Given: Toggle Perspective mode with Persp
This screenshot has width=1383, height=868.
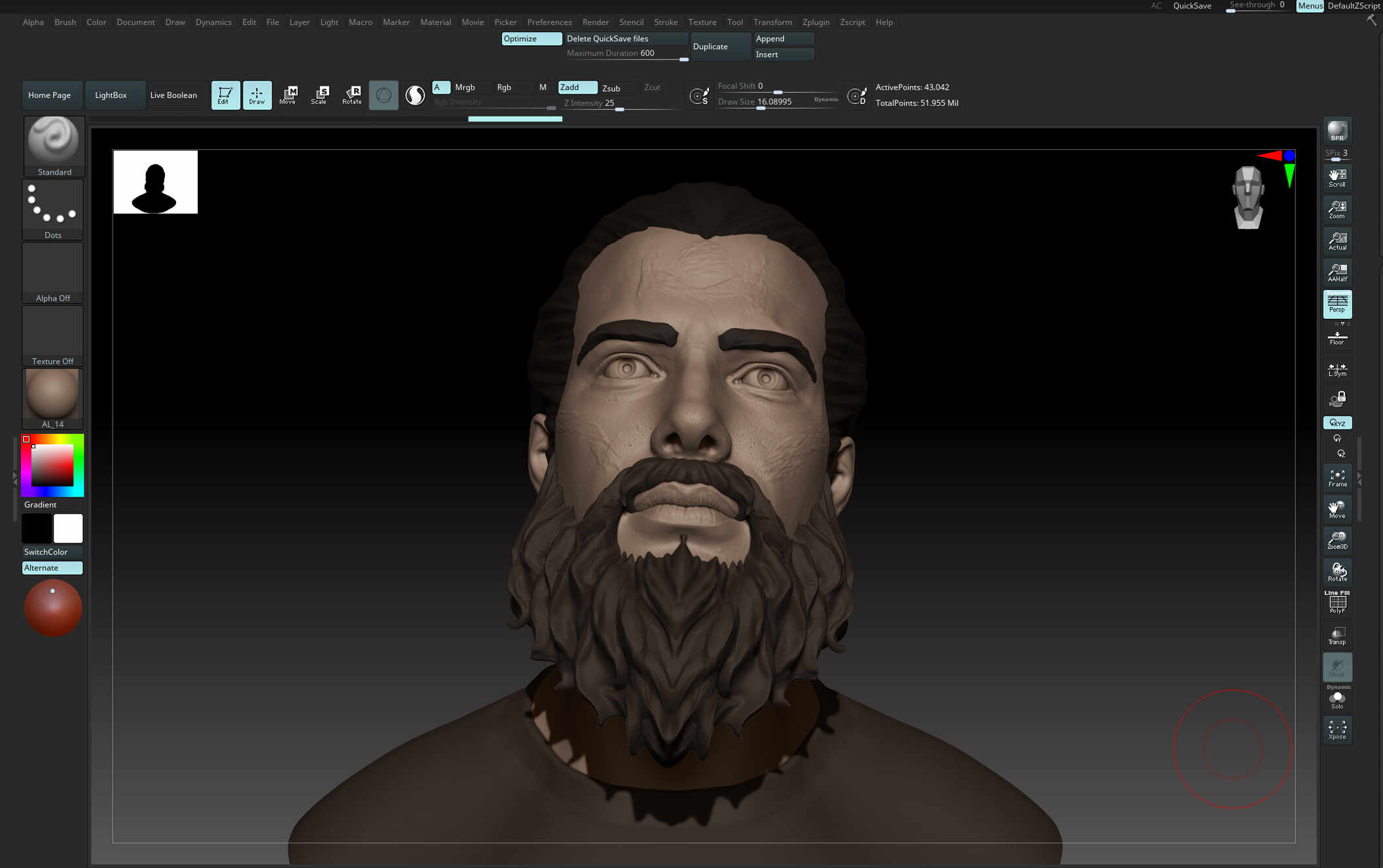Looking at the screenshot, I should click(1337, 304).
